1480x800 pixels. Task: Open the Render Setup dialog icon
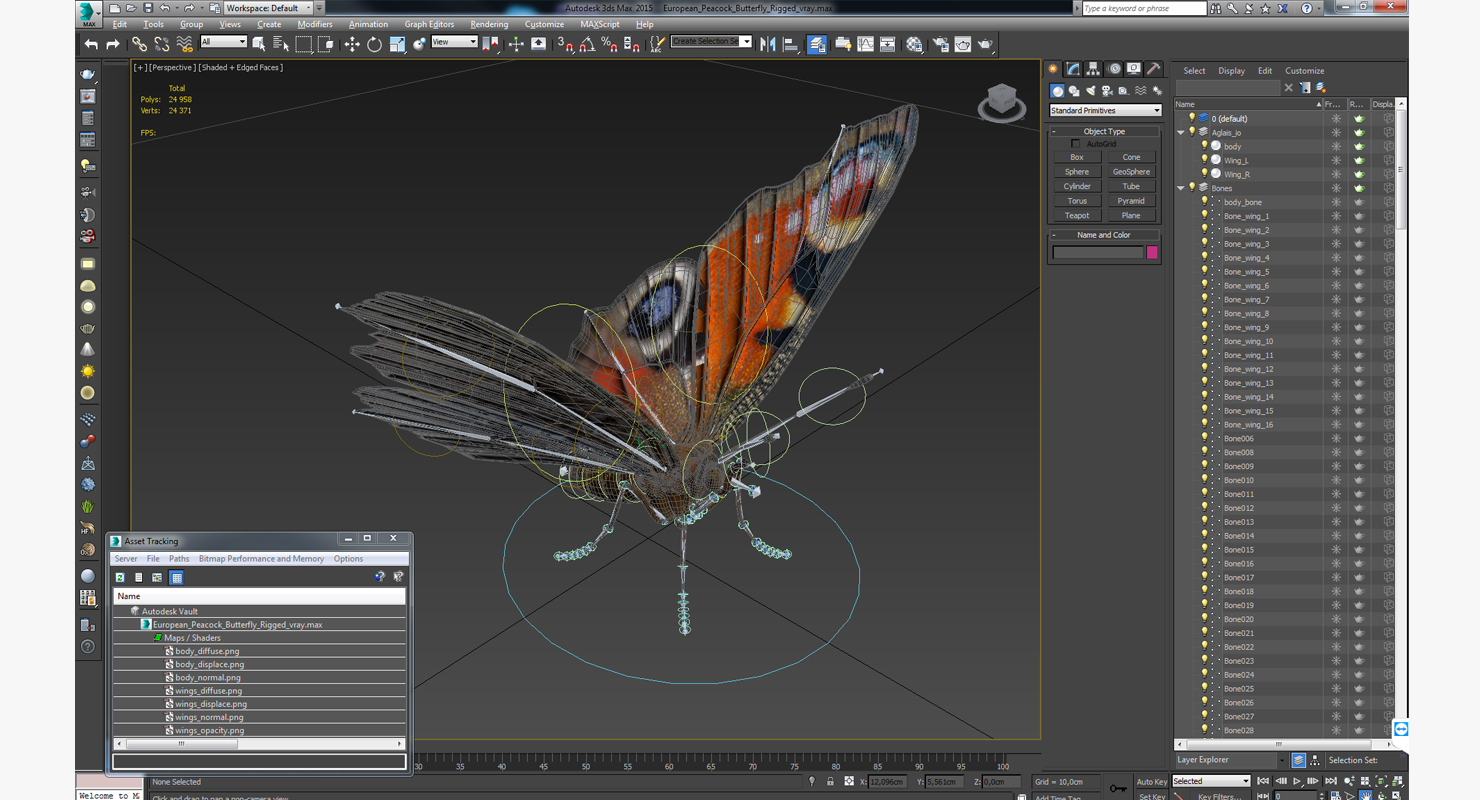point(940,44)
